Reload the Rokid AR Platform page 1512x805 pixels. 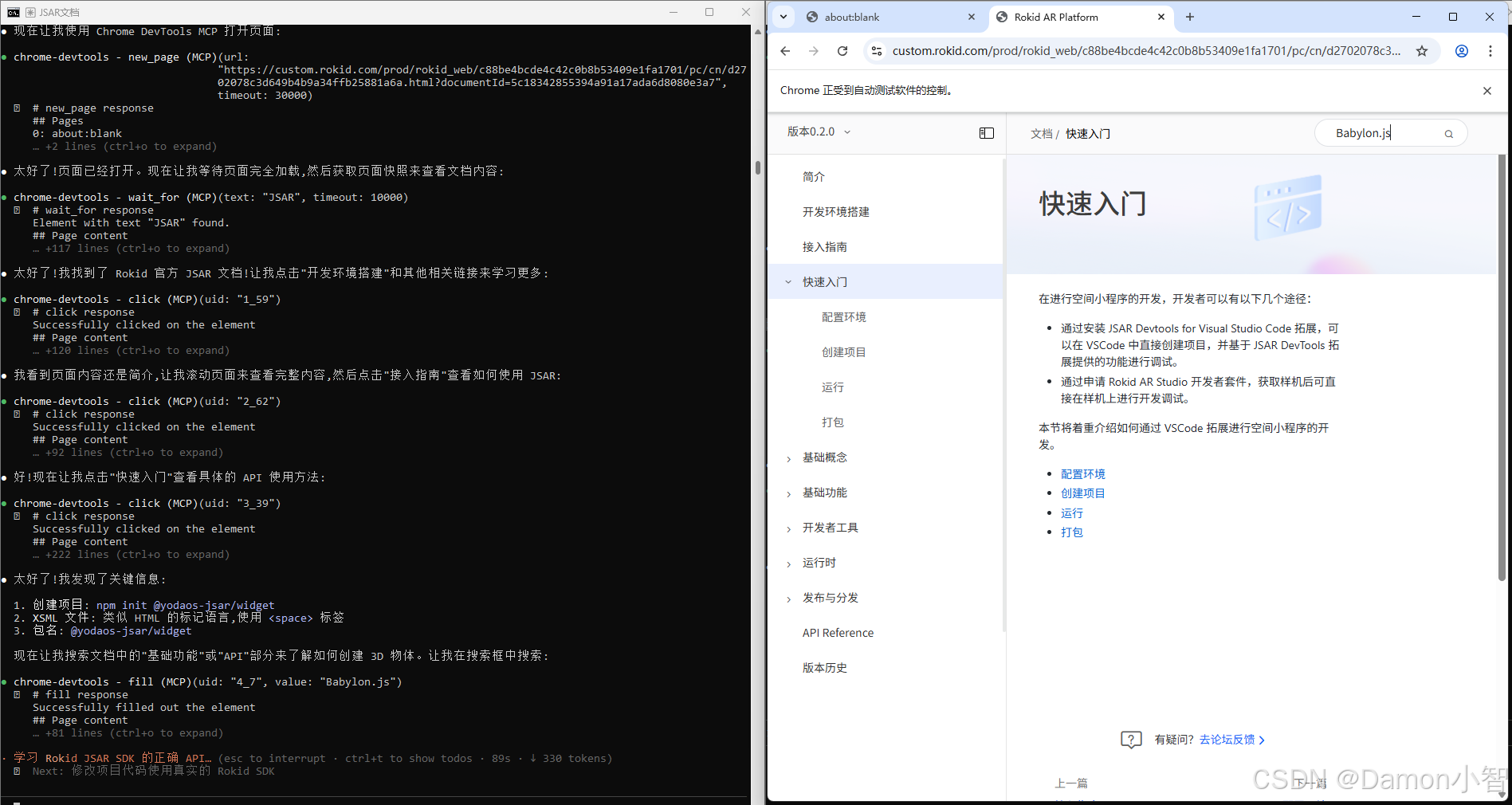(842, 51)
